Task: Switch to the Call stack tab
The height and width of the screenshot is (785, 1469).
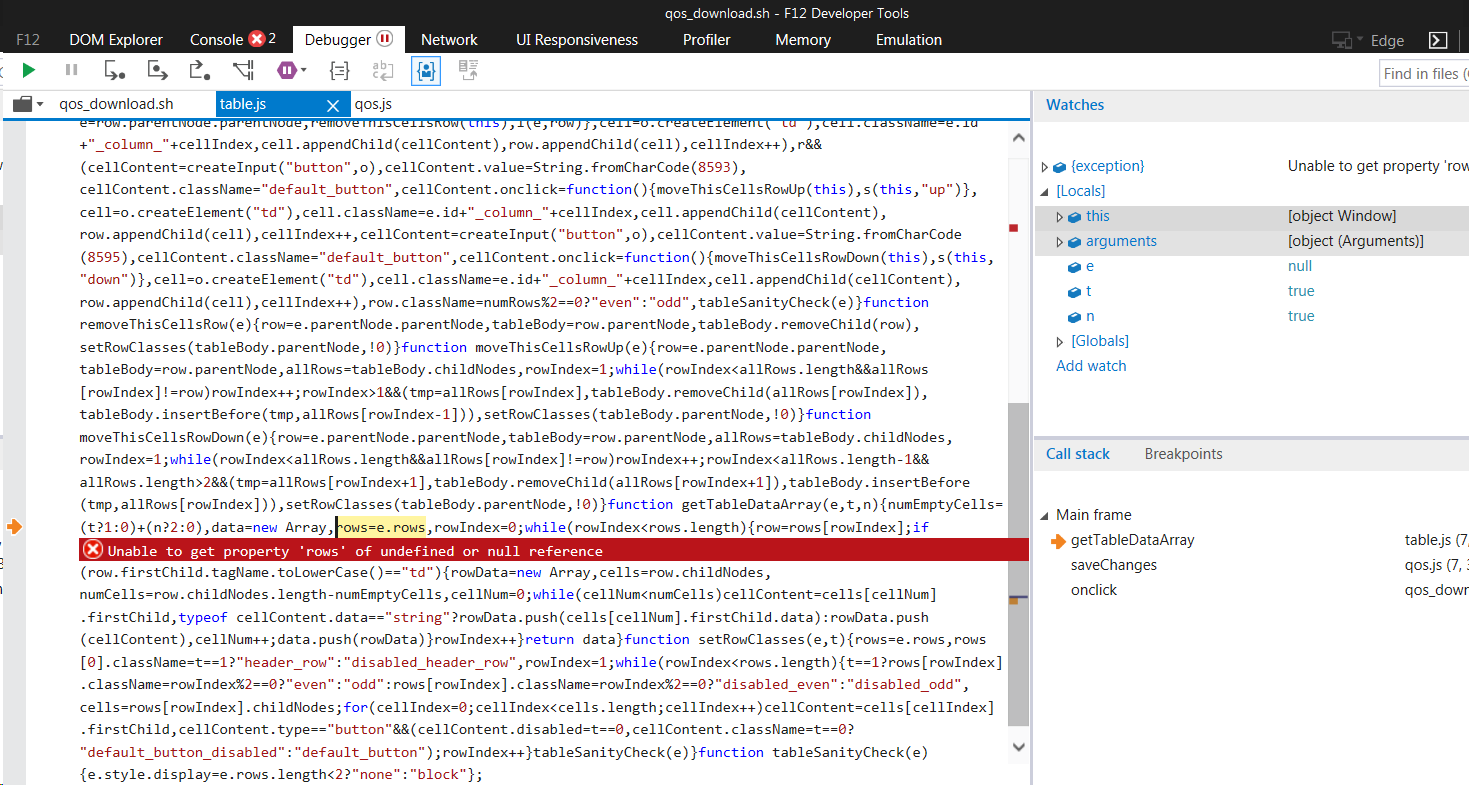Action: click(1078, 454)
